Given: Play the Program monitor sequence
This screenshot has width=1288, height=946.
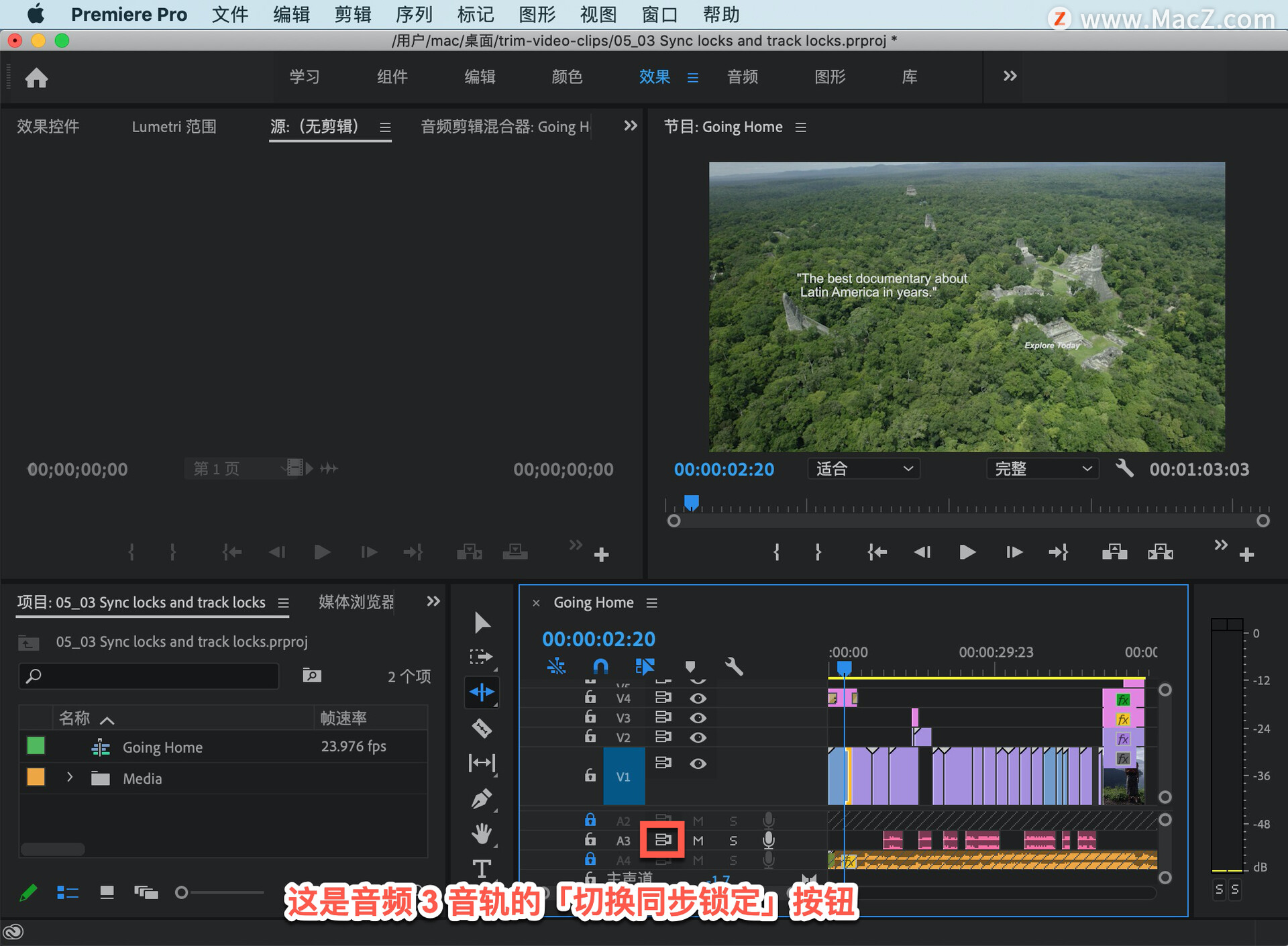Looking at the screenshot, I should (967, 552).
